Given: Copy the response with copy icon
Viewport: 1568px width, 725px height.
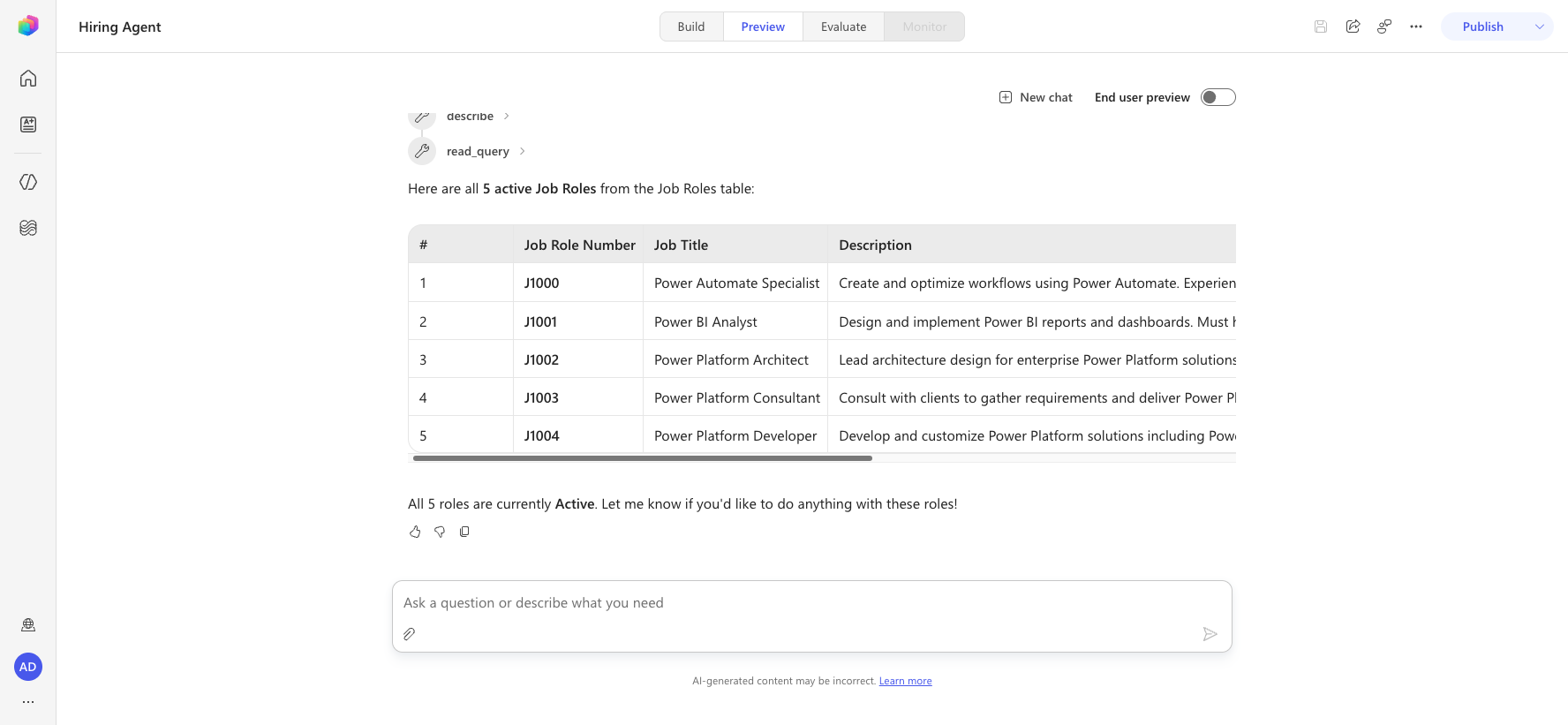Looking at the screenshot, I should (x=464, y=532).
